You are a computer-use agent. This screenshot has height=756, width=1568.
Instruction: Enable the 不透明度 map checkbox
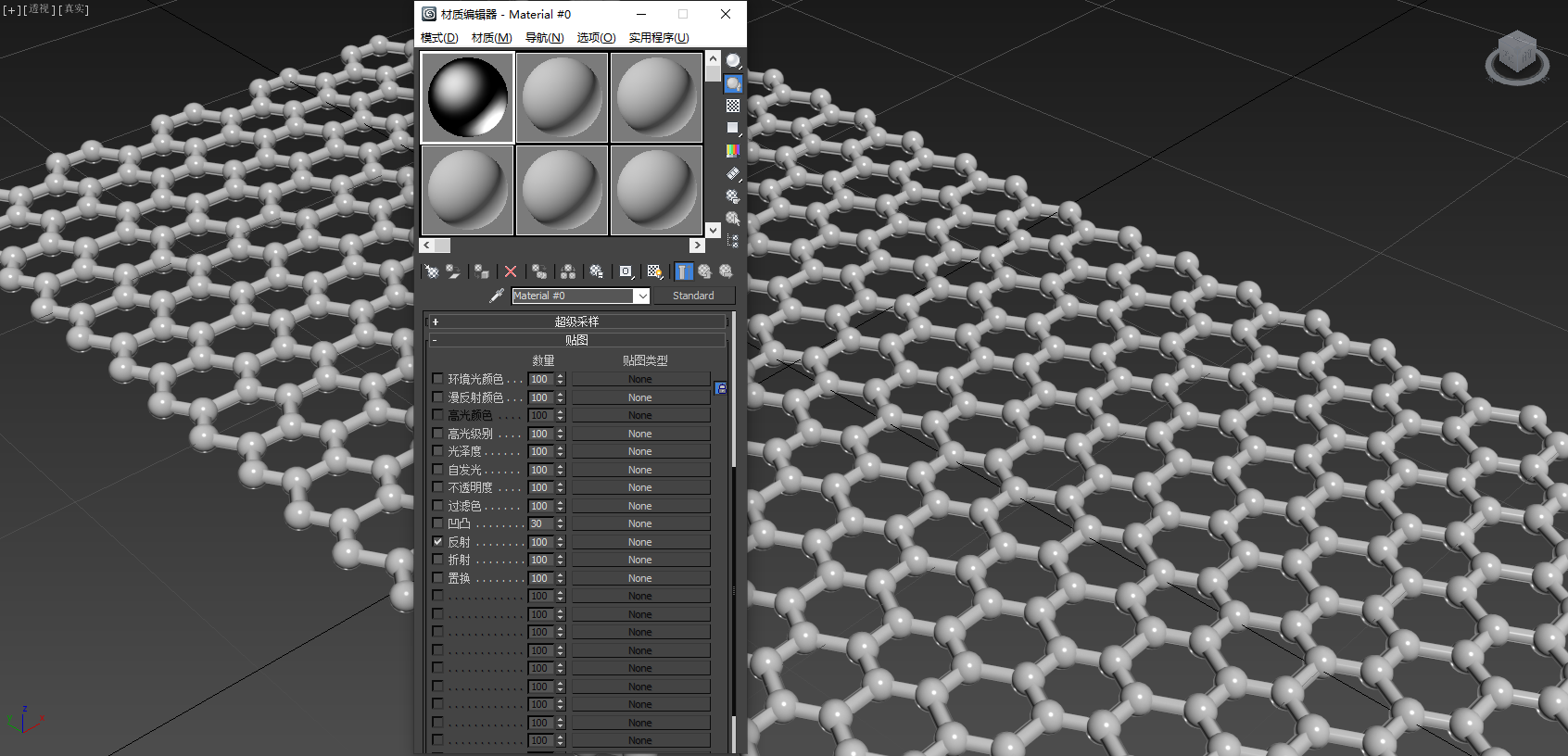[437, 487]
